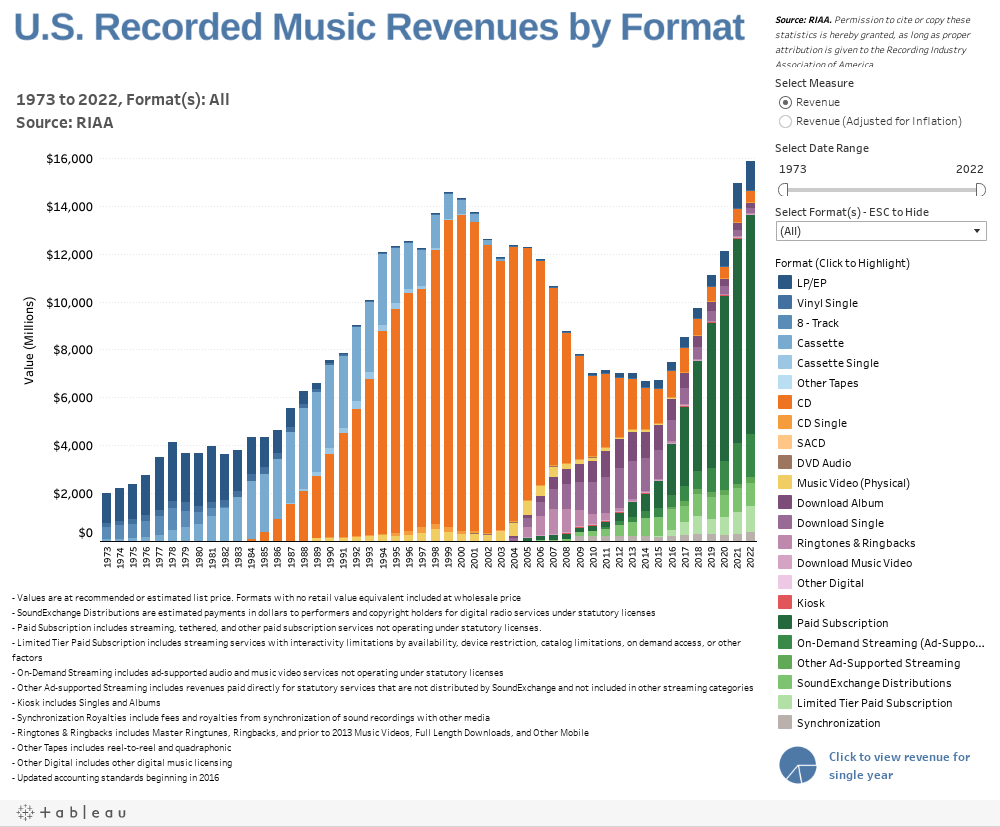Highlight the 8 - Track format in legend
Image resolution: width=1000 pixels, height=827 pixels.
pos(786,323)
